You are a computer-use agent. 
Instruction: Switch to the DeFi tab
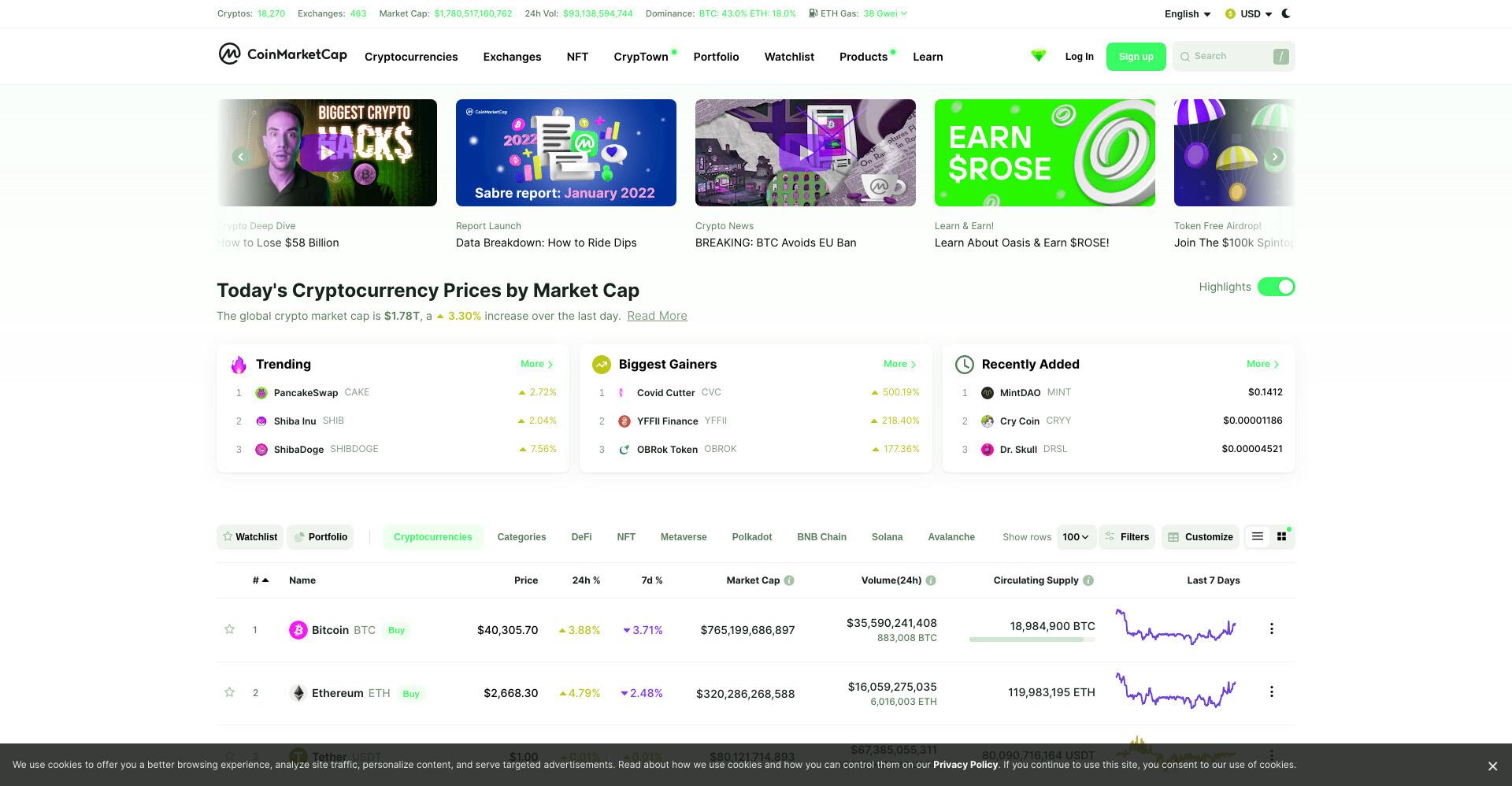tap(581, 537)
